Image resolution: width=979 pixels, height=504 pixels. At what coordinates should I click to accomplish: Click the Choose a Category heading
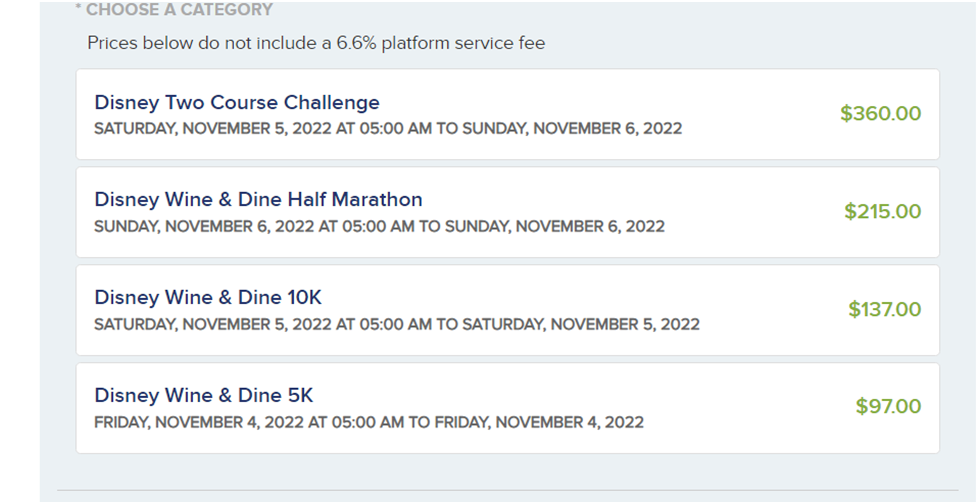(x=173, y=10)
